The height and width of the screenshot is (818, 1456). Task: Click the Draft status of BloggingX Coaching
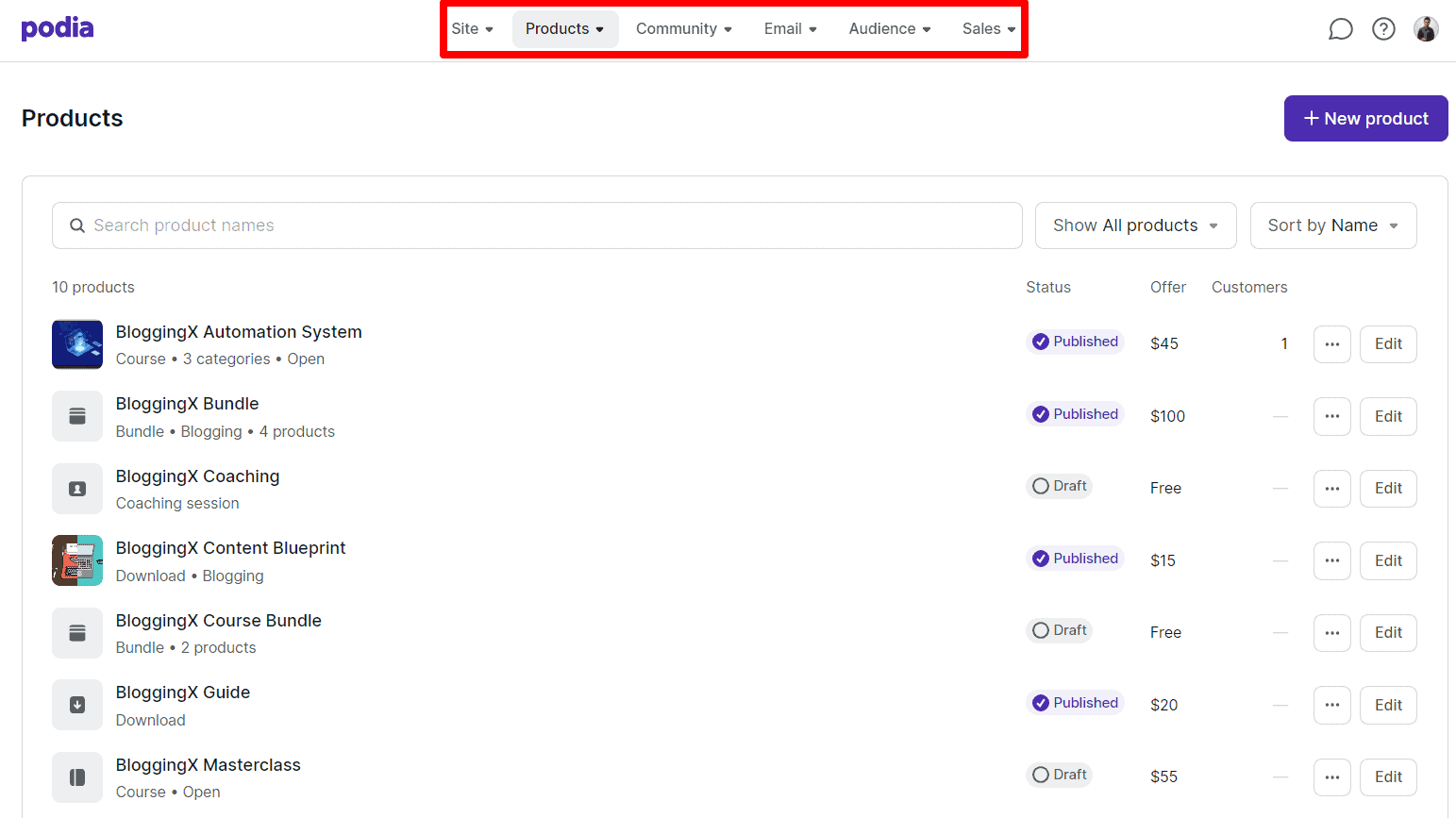tap(1060, 486)
